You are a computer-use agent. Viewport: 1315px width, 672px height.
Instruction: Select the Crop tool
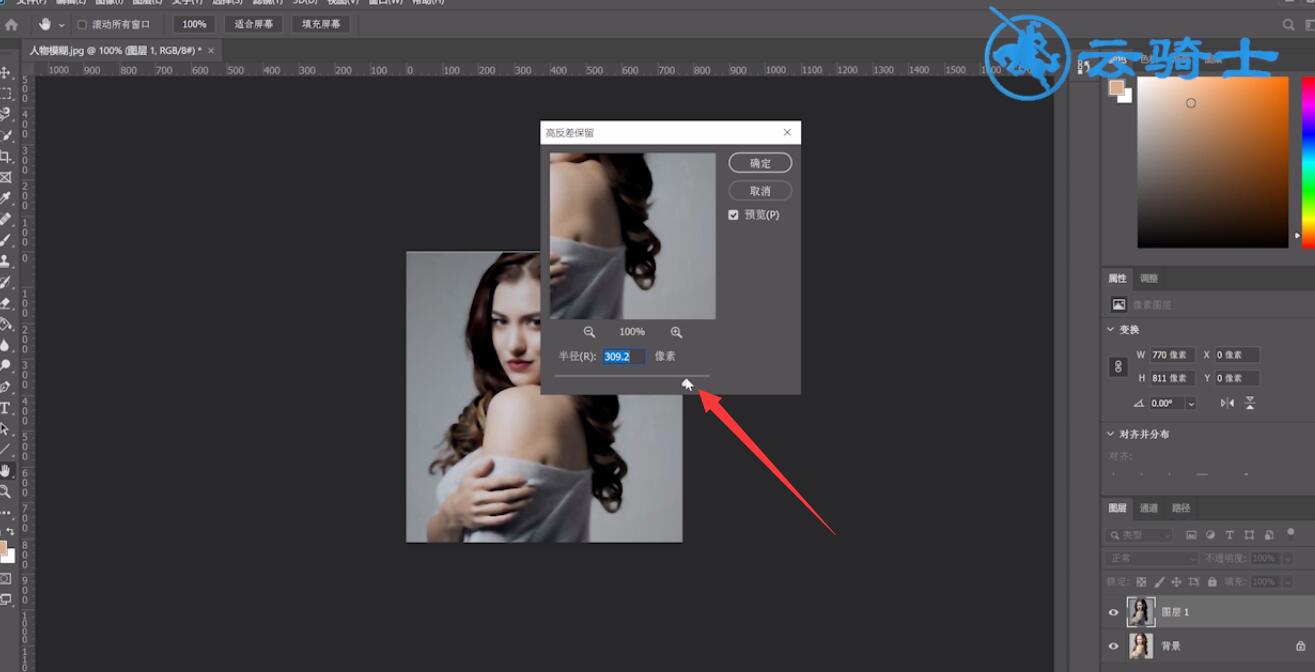6,156
